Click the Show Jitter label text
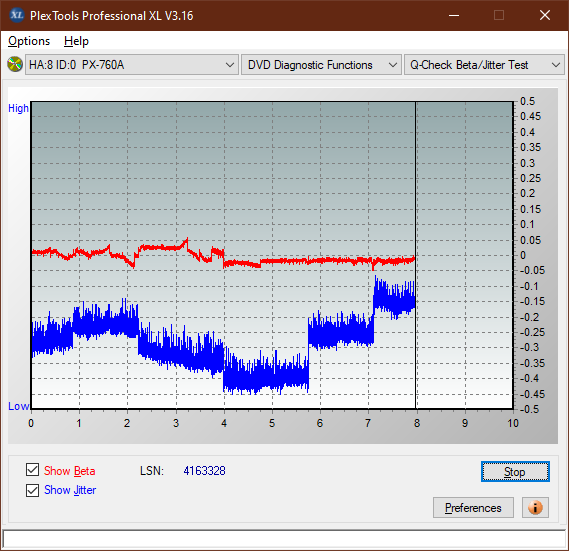Image resolution: width=569 pixels, height=551 pixels. [x=70, y=490]
